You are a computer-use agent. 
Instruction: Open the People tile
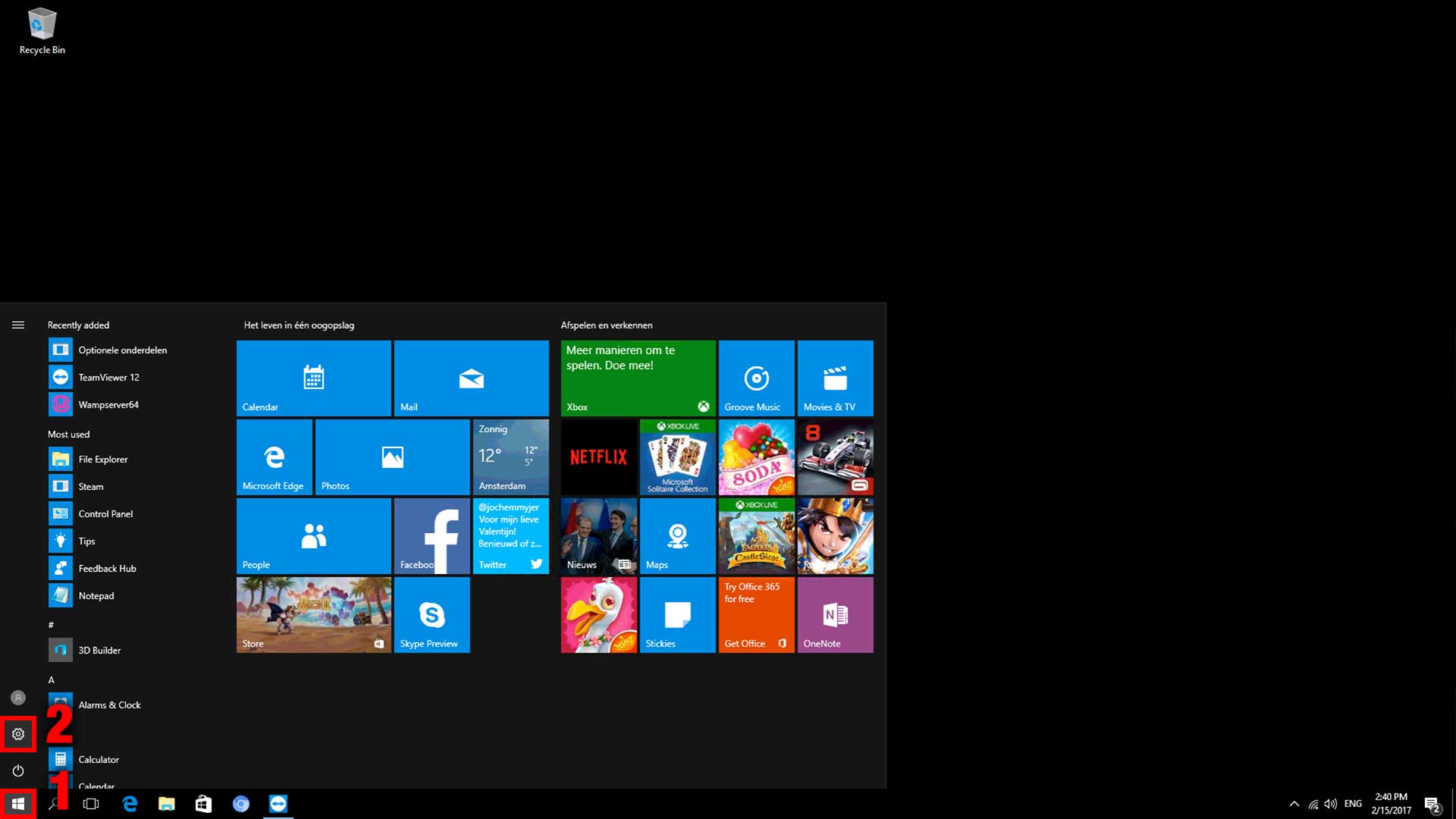tap(314, 536)
